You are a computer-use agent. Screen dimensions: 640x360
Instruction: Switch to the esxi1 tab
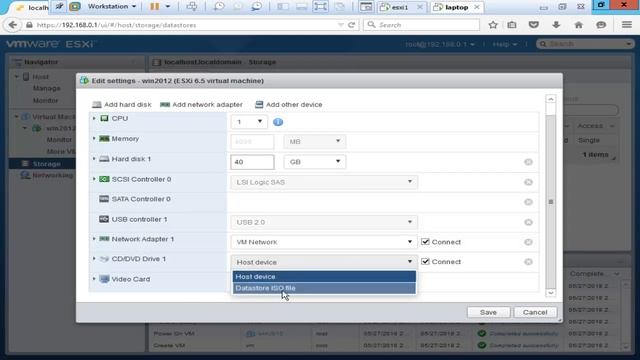401,7
